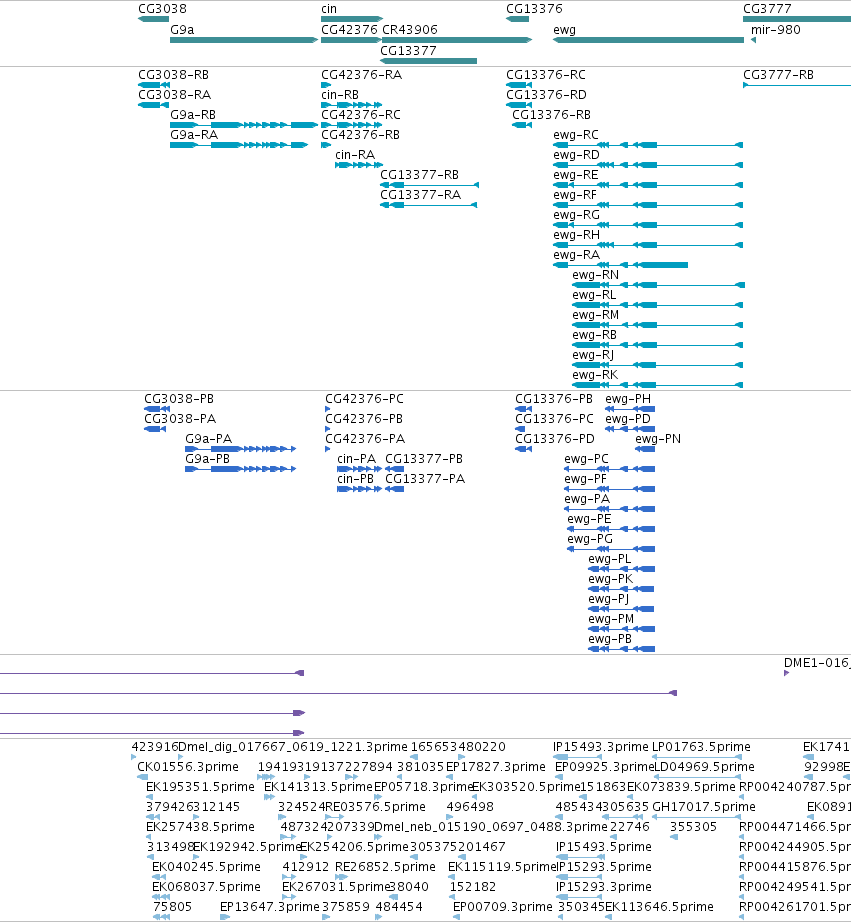Open EST EK113646.5prime

[x=659, y=907]
